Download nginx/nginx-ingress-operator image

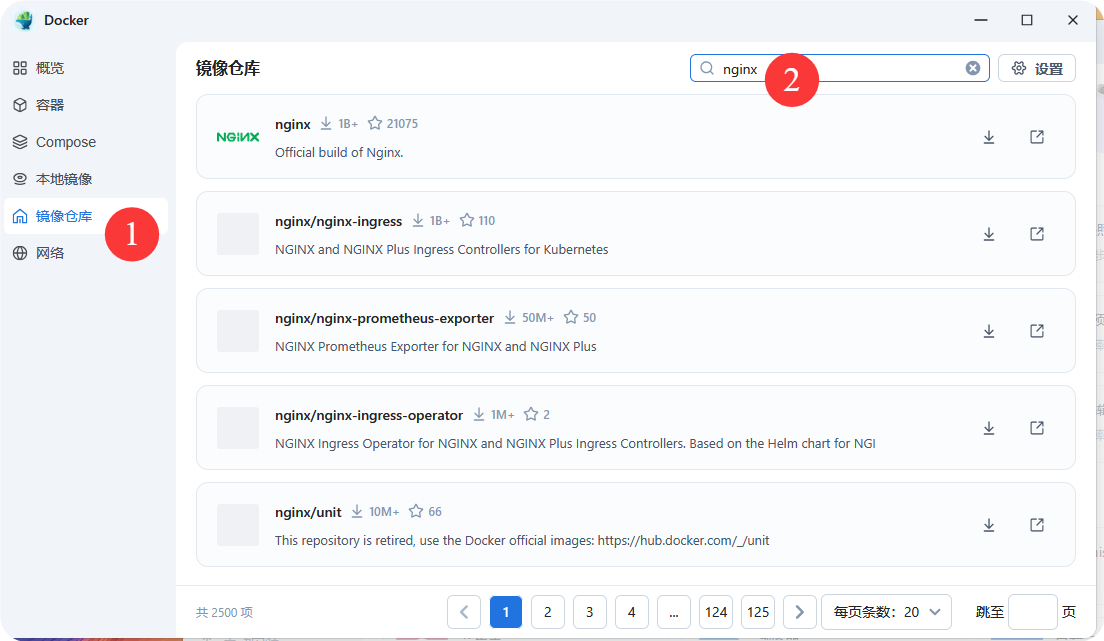pyautogui.click(x=989, y=429)
